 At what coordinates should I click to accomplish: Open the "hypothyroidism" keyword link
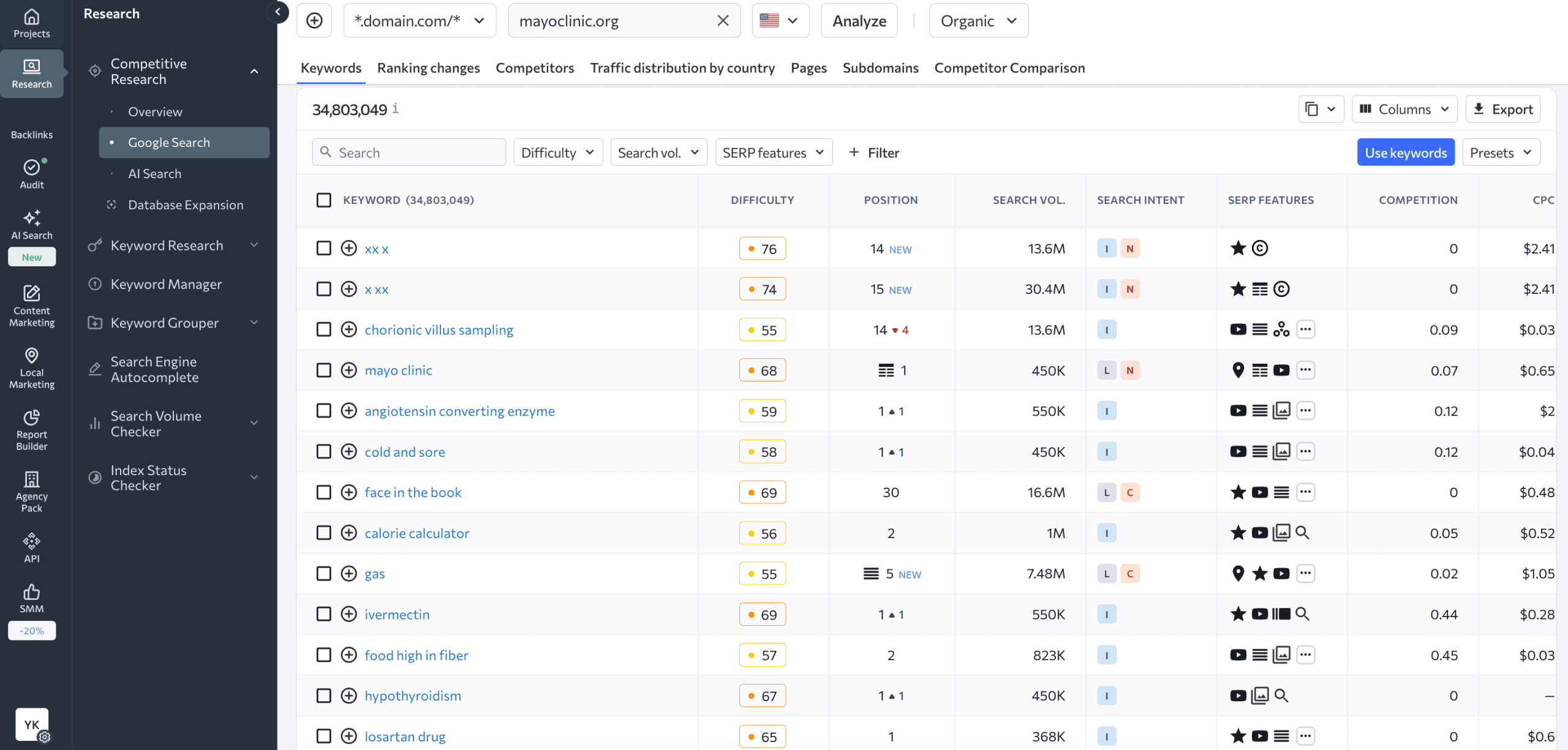pyautogui.click(x=412, y=696)
